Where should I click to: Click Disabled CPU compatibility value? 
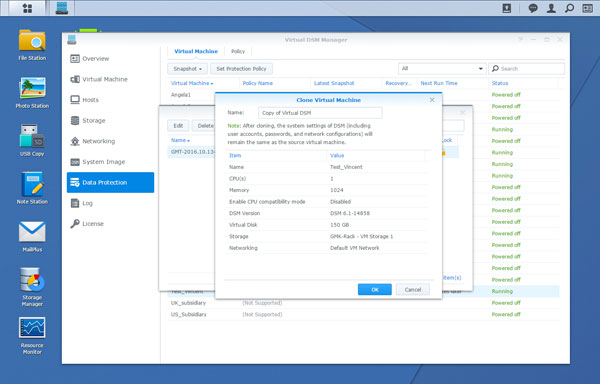point(341,202)
